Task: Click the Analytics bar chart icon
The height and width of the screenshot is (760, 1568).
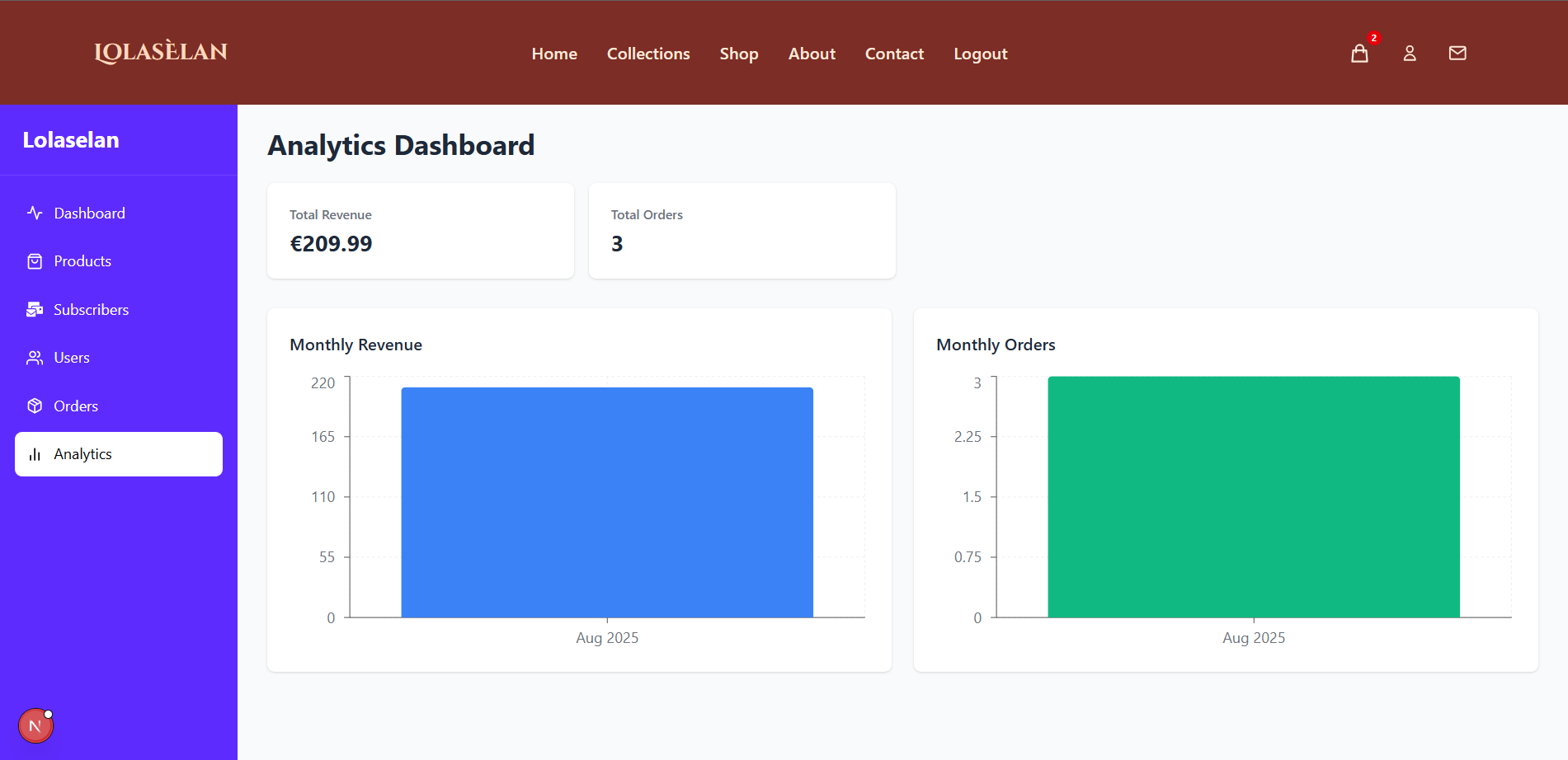Action: click(x=35, y=454)
